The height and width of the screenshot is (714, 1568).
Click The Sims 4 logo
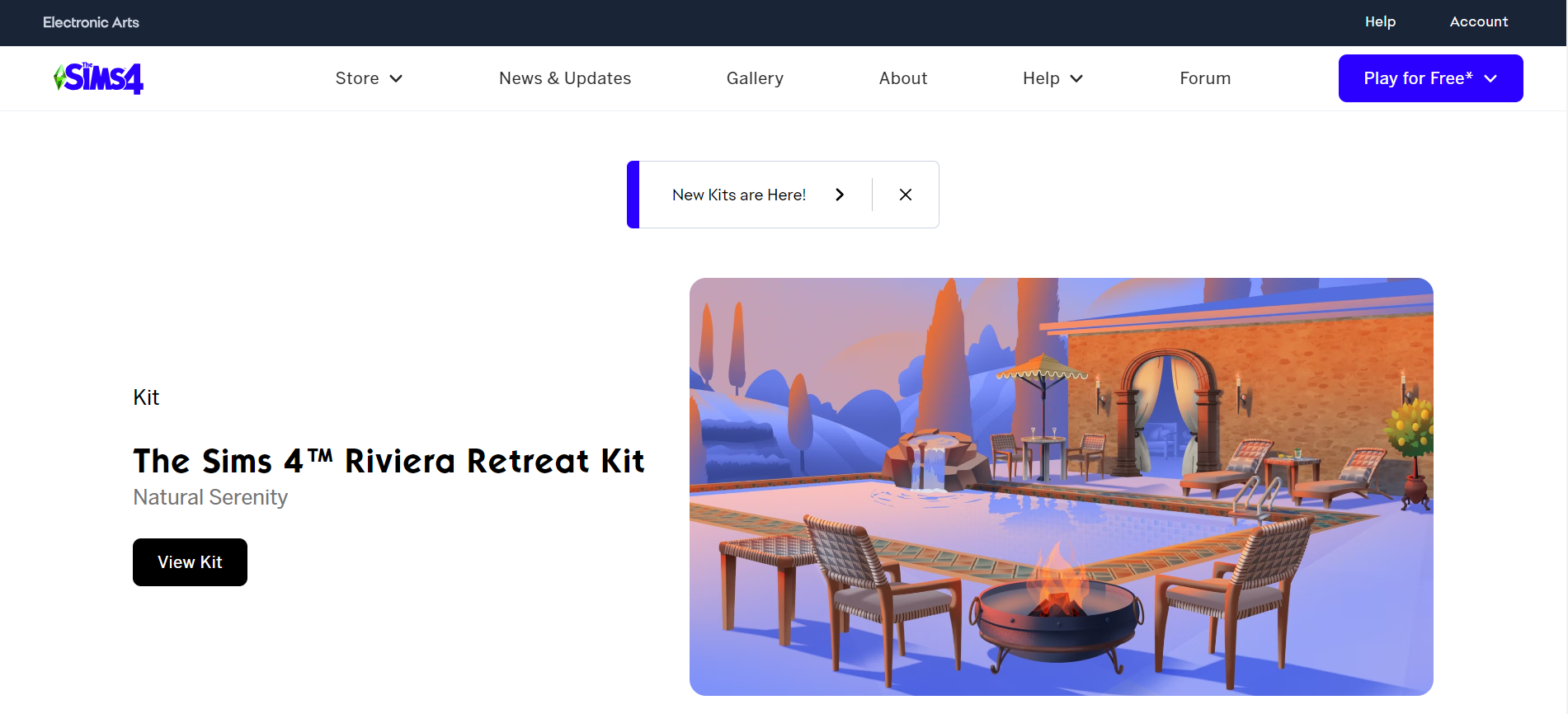[x=98, y=78]
